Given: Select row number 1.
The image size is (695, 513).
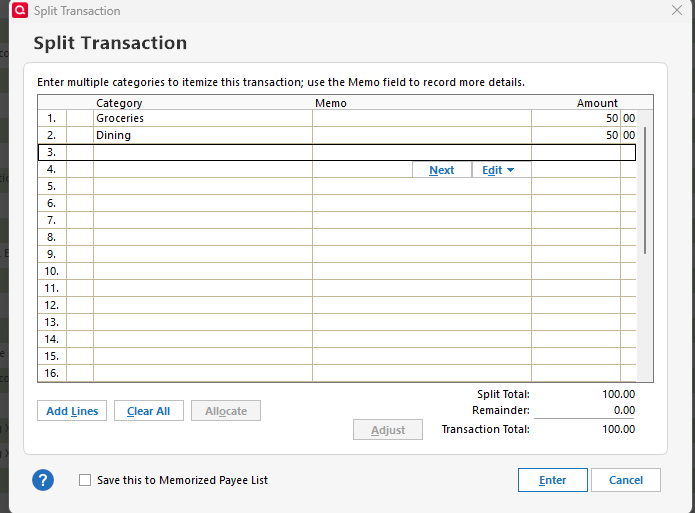Looking at the screenshot, I should click(52, 118).
